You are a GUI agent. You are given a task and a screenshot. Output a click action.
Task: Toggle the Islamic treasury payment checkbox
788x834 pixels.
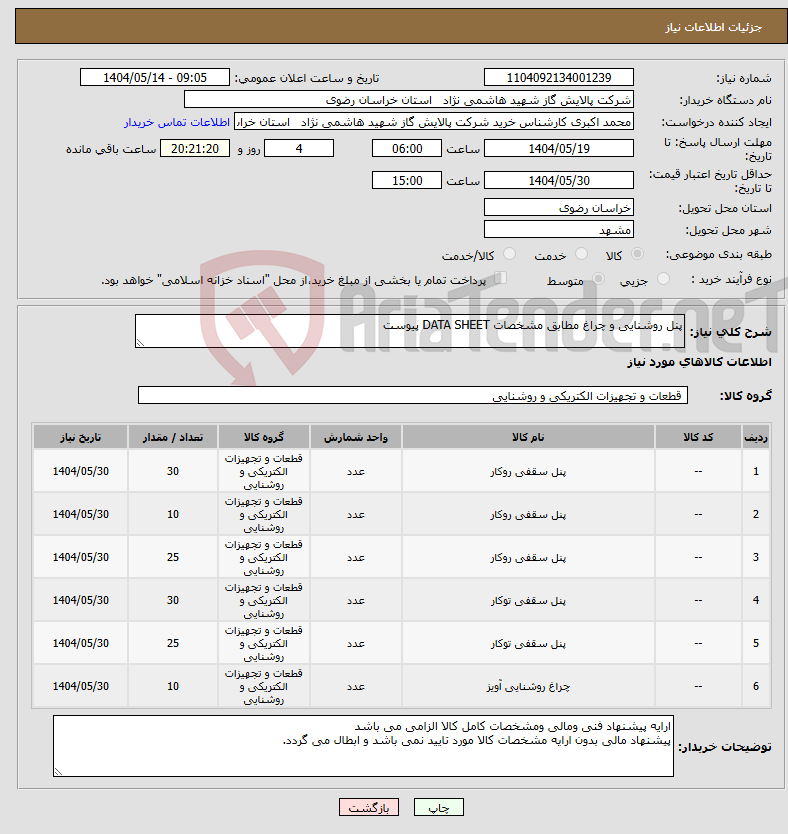coord(500,278)
